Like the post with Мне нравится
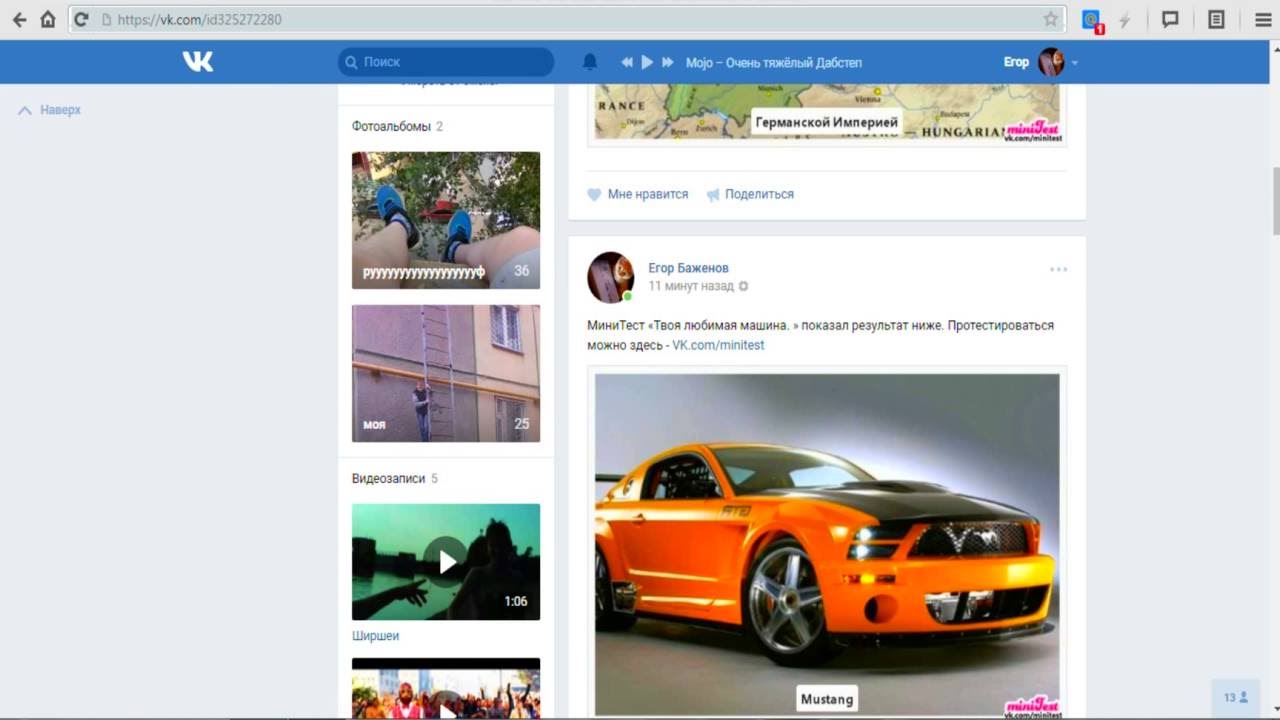1280x720 pixels. coord(638,194)
